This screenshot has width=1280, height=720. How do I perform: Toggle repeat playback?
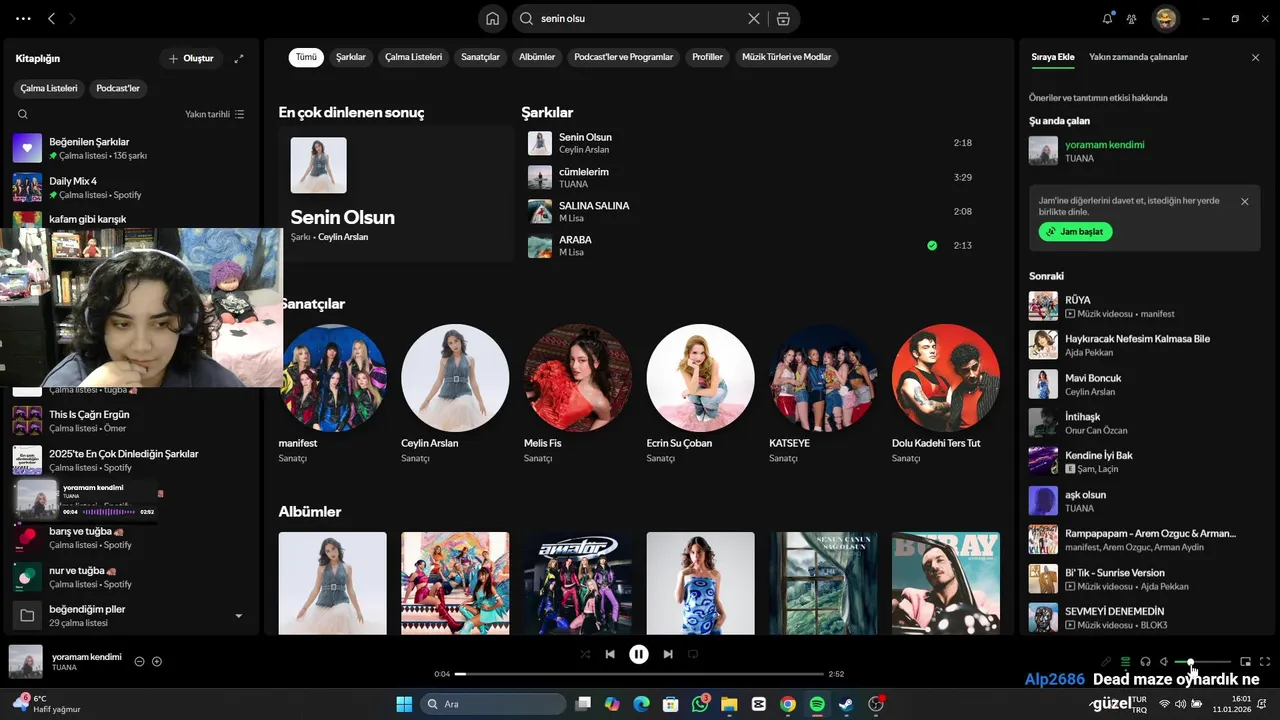click(692, 654)
